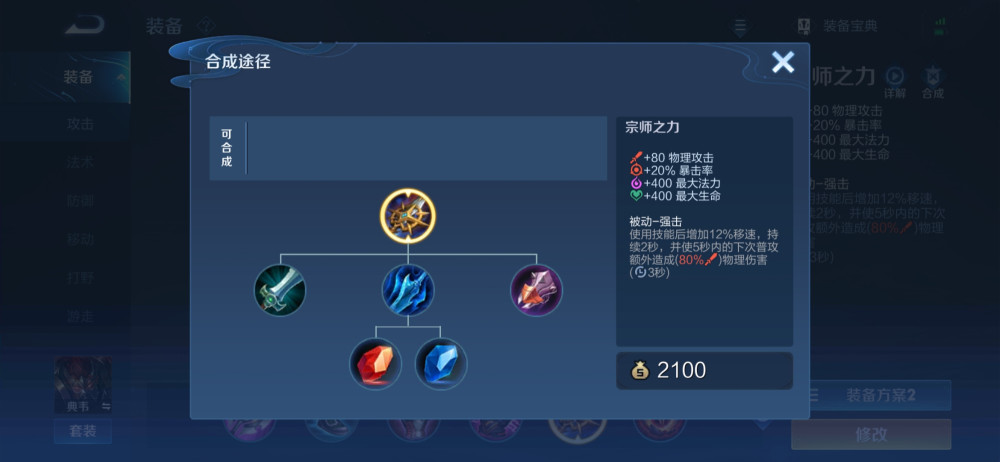Open the blue gauntlet component icon
This screenshot has height=462, width=1000.
click(408, 290)
